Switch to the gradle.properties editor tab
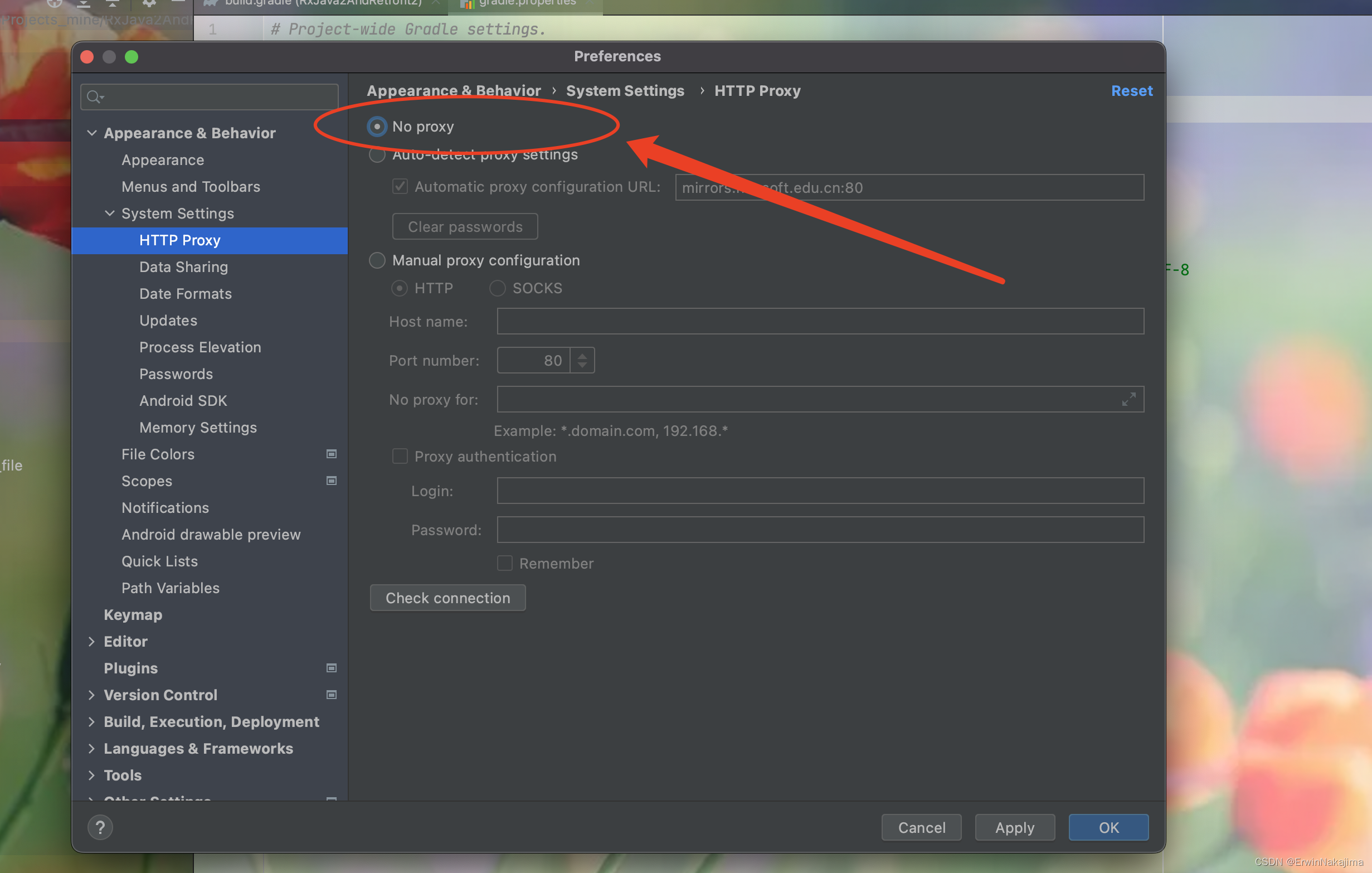 [527, 3]
